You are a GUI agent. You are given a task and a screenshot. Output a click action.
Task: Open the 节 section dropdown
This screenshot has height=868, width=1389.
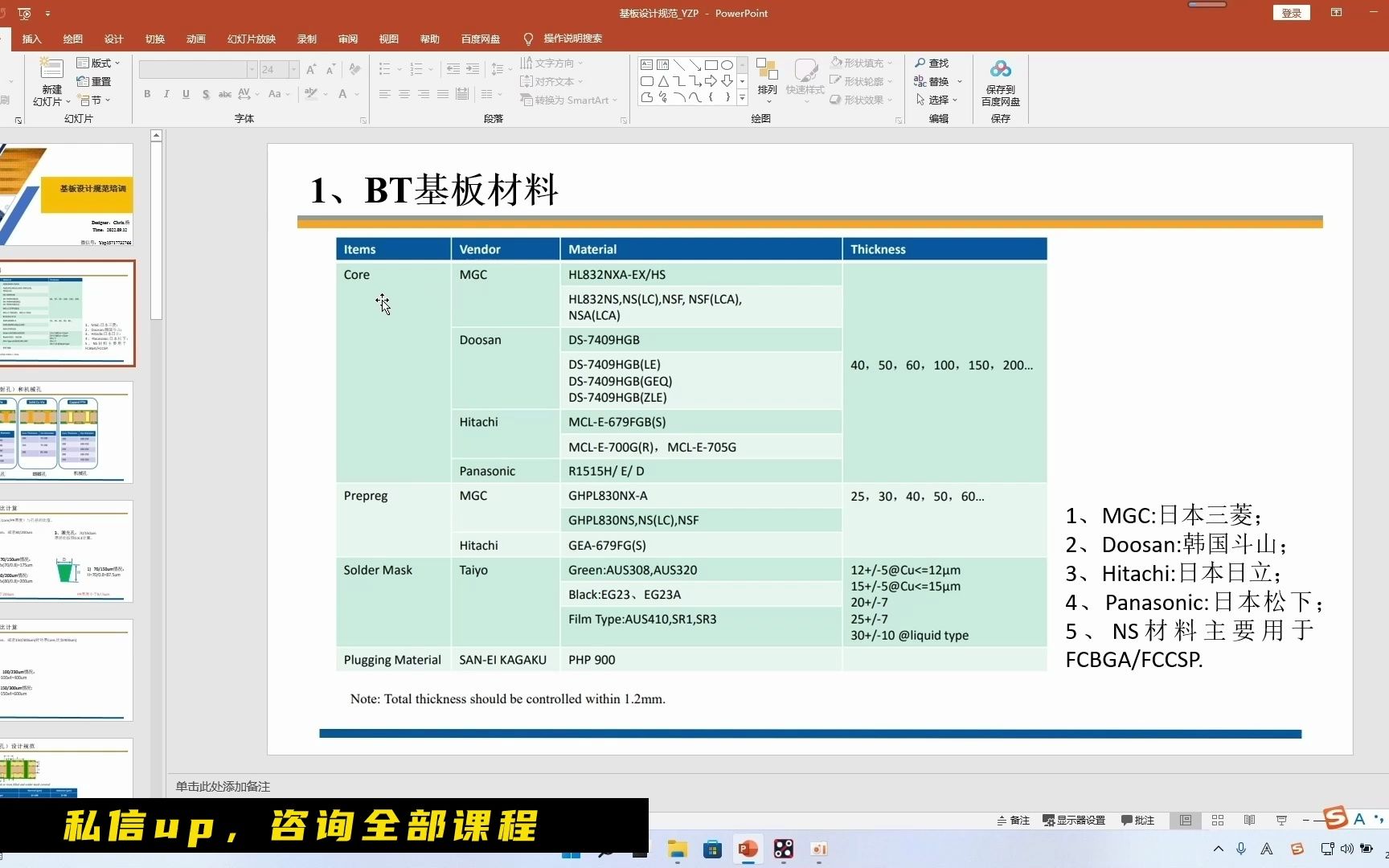pos(94,100)
